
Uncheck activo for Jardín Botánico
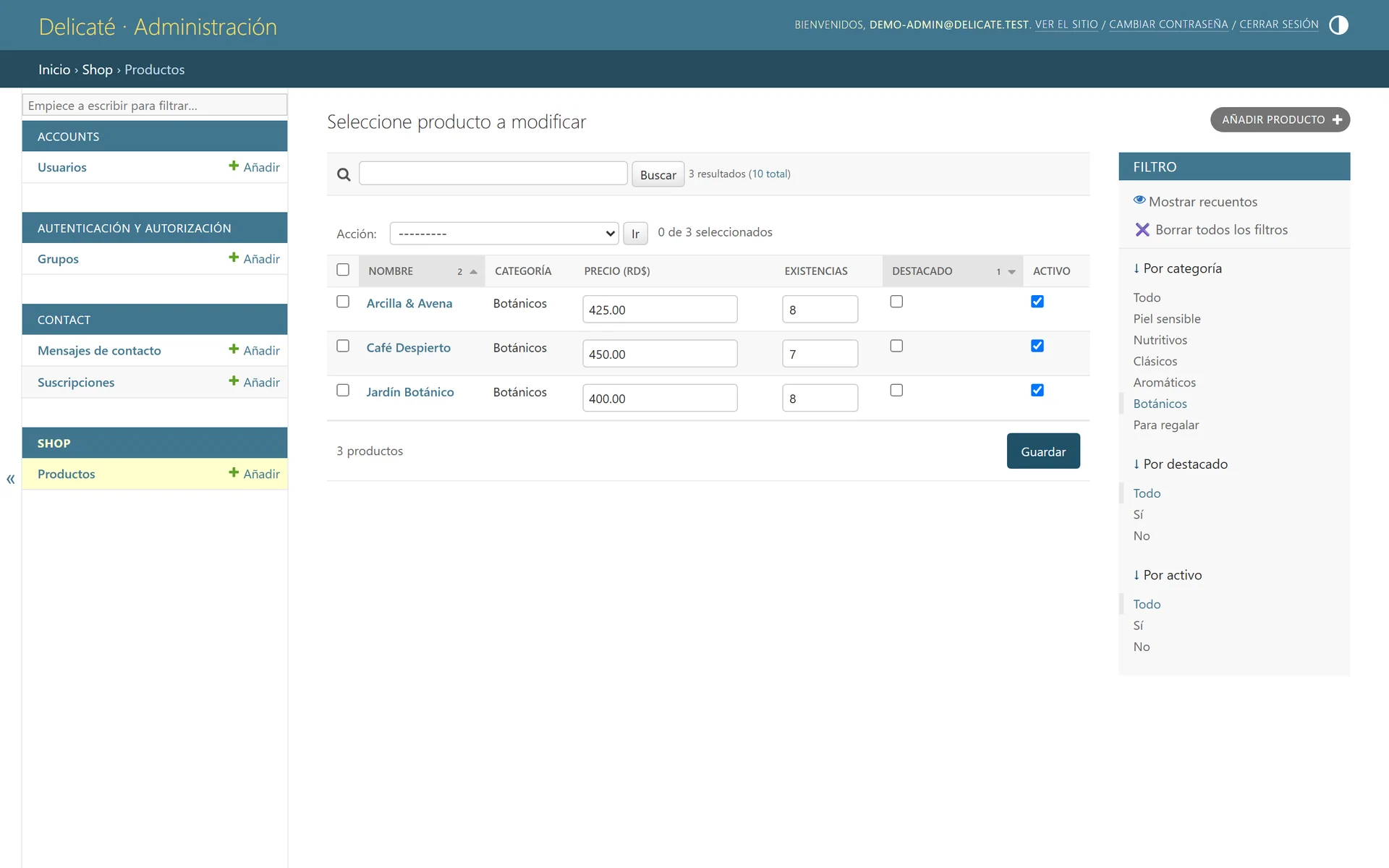click(x=1037, y=390)
